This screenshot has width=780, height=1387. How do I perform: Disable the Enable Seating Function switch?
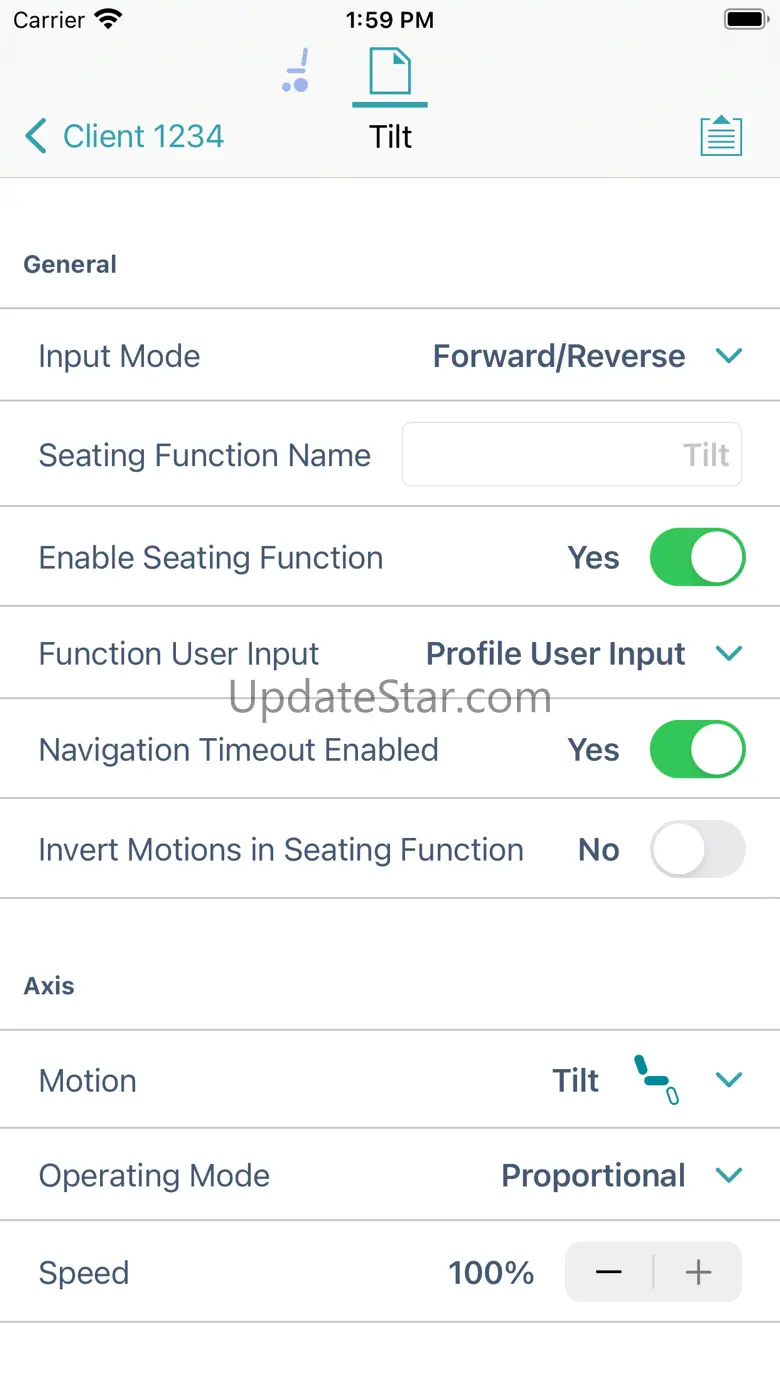(x=697, y=557)
